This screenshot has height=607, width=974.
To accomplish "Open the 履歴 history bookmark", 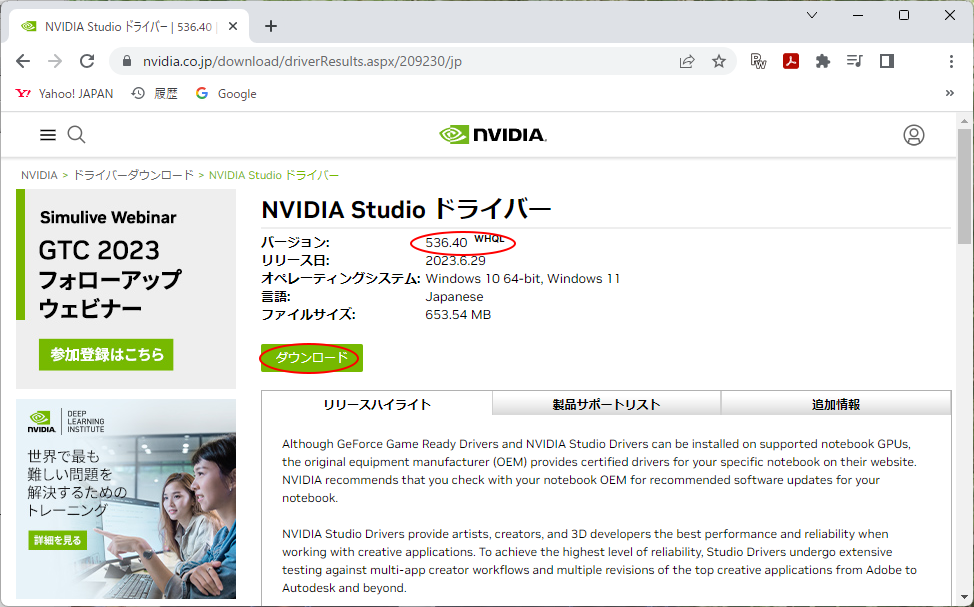I will [155, 93].
